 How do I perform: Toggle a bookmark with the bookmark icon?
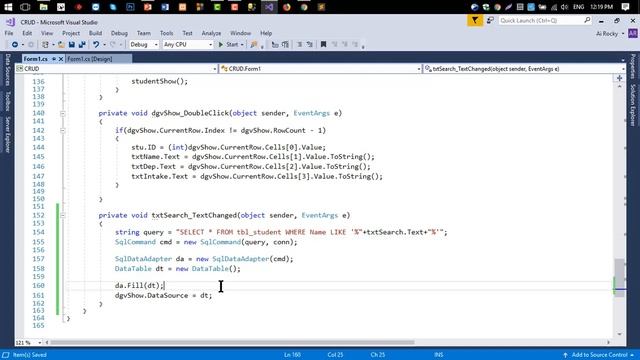(323, 44)
